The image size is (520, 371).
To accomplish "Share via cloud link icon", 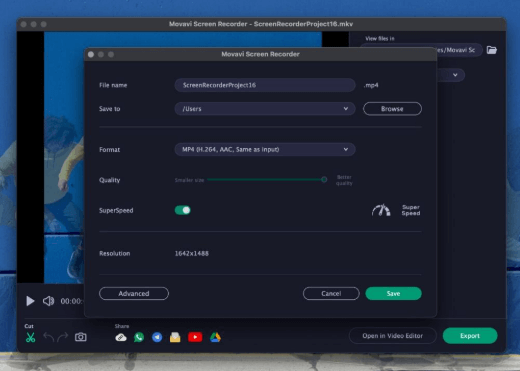I will coord(121,338).
